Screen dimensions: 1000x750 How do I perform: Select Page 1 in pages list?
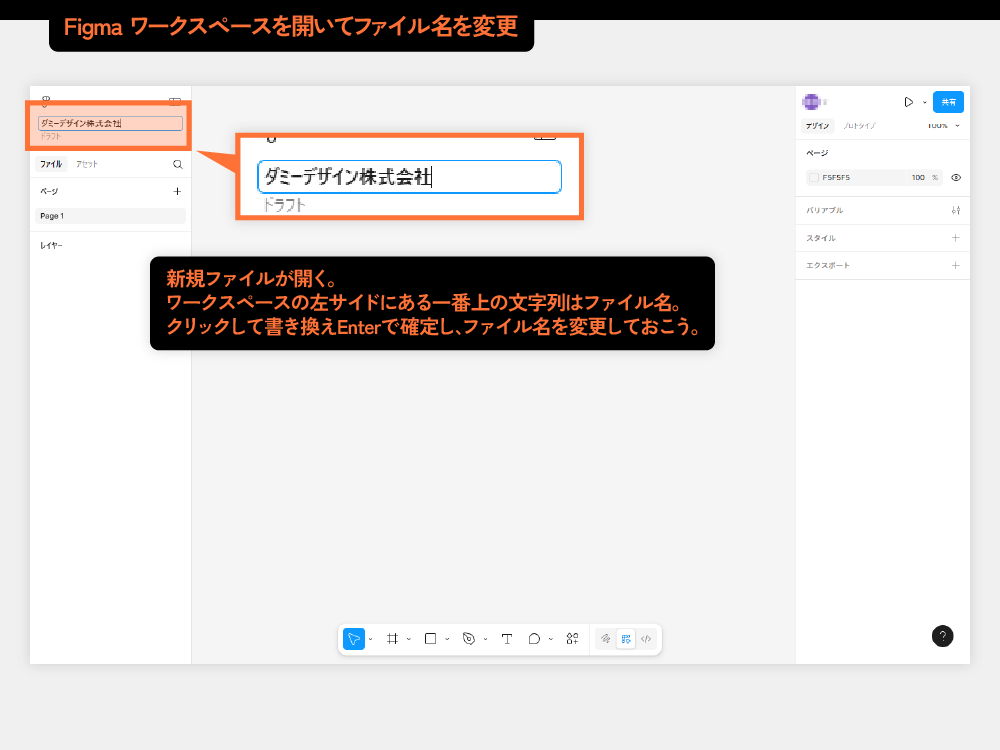coord(110,216)
